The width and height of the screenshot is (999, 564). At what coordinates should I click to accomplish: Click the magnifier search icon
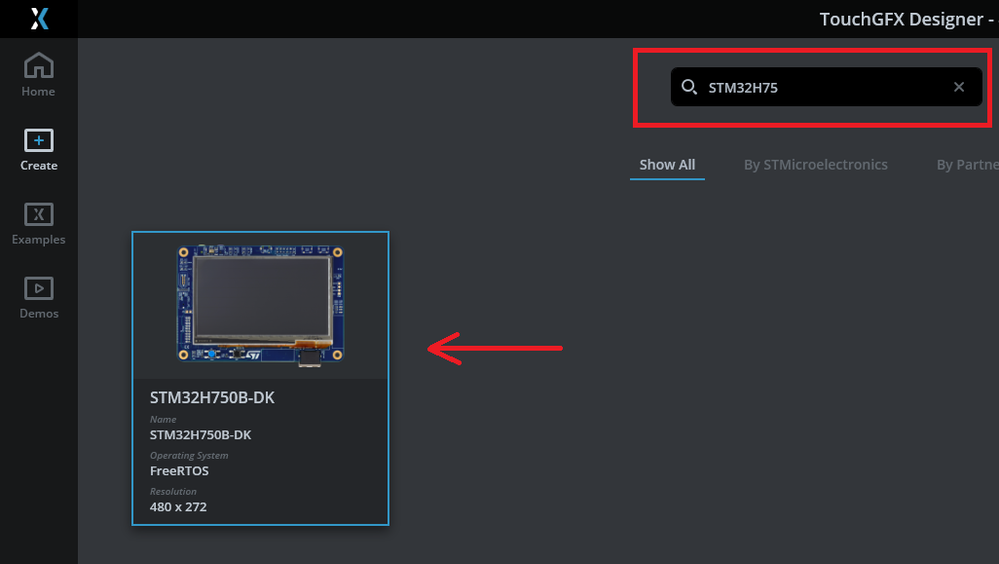[689, 87]
